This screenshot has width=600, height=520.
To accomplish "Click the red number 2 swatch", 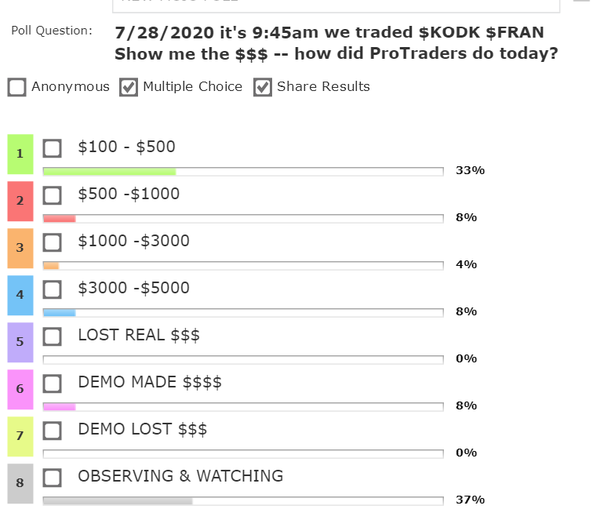I will coord(20,201).
